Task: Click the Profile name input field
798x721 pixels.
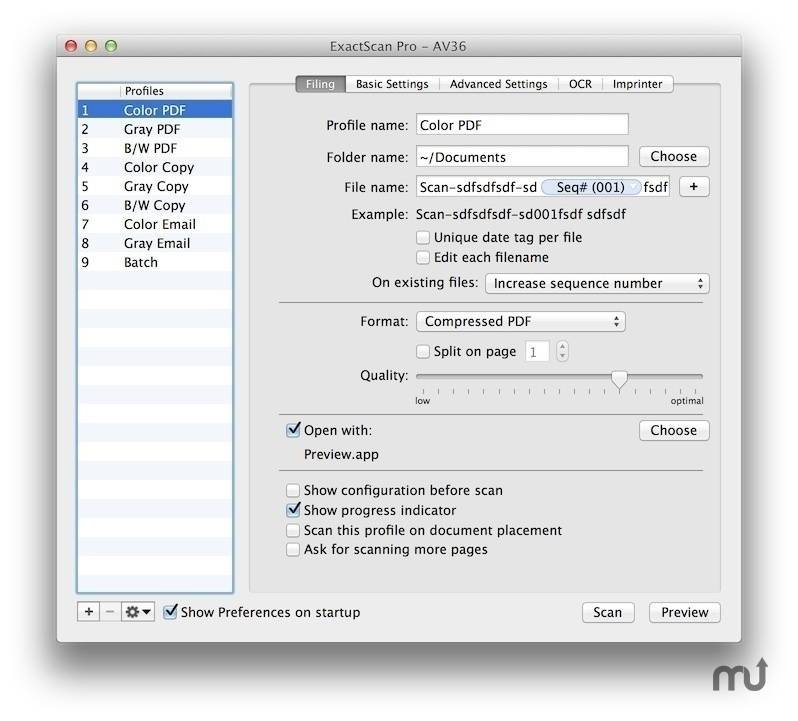Action: (x=522, y=125)
